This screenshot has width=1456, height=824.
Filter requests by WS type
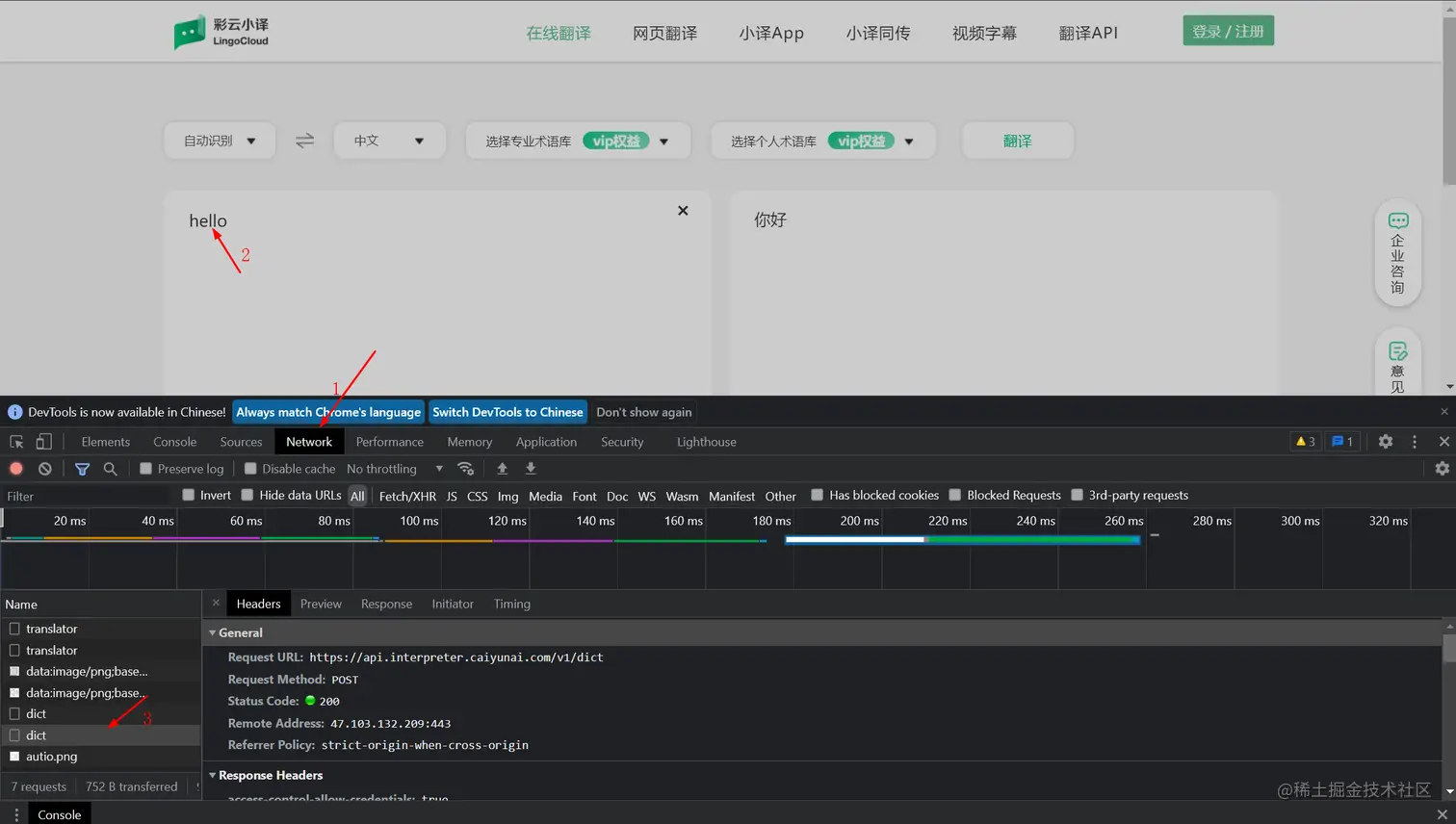coord(646,496)
